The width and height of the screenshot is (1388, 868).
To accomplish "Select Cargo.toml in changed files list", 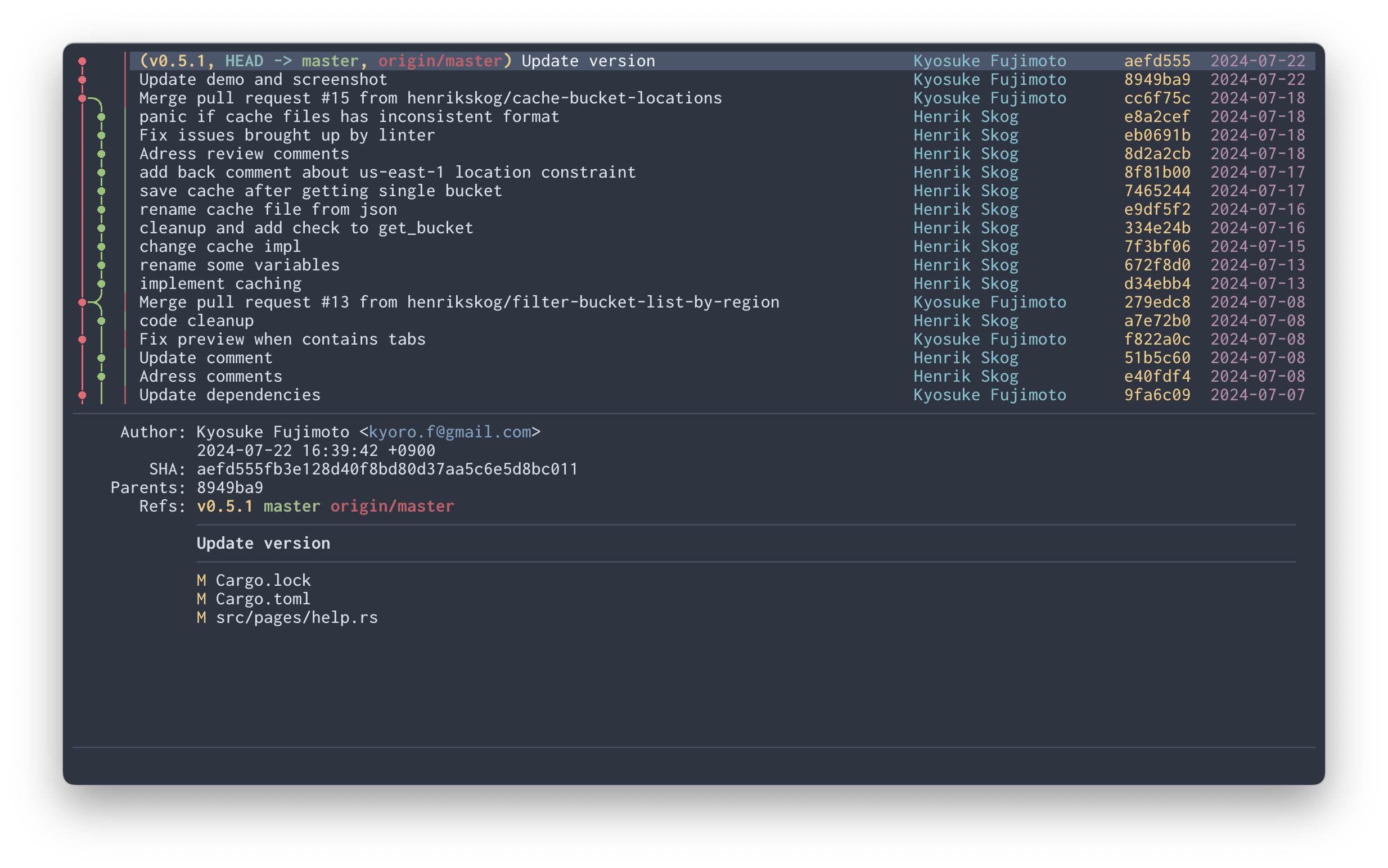I will (x=263, y=599).
